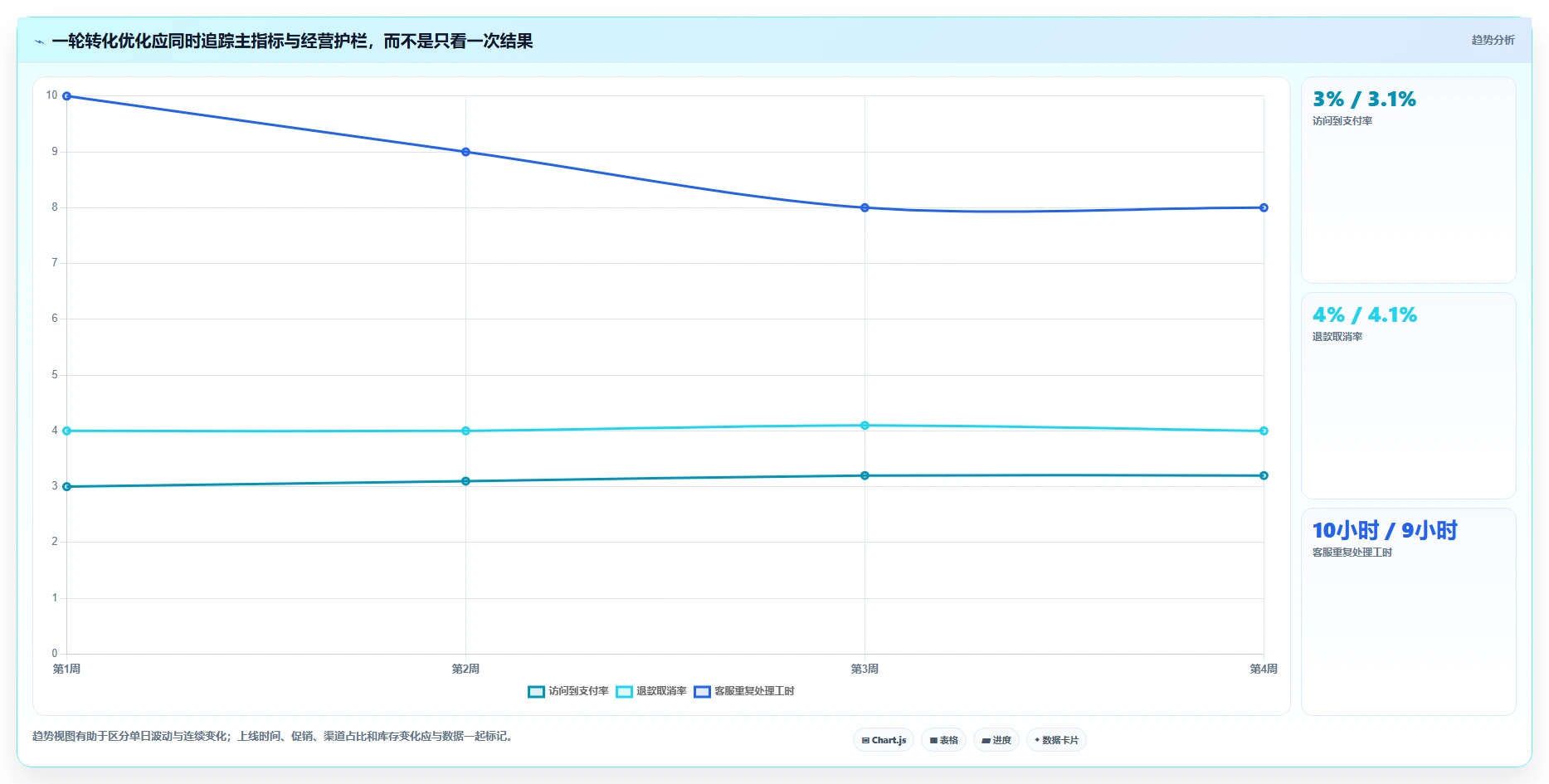Toggle 访问到支付率 legend color box
The width and height of the screenshot is (1549, 784).
pos(536,692)
